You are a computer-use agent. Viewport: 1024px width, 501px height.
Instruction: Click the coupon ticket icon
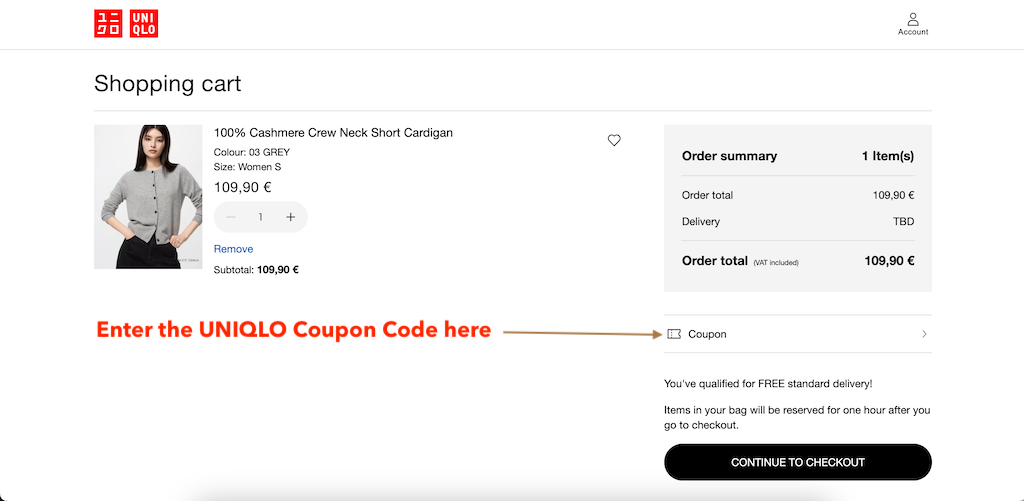pos(674,334)
